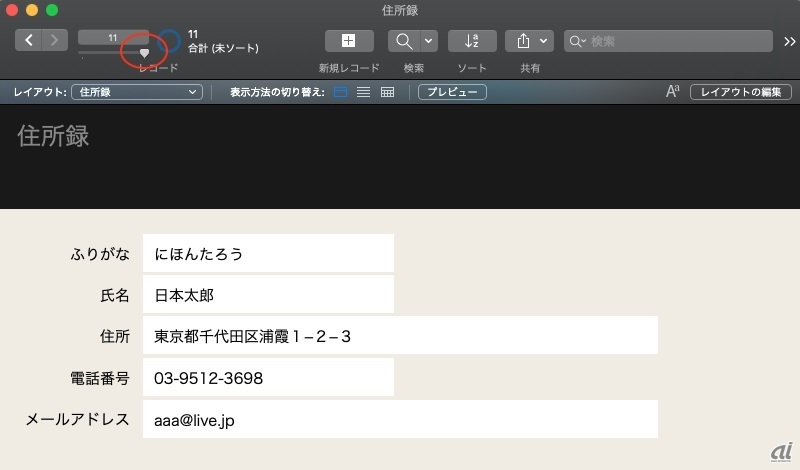This screenshot has height=470, width=800.
Task: Click the プレビュー button
Action: pyautogui.click(x=453, y=92)
